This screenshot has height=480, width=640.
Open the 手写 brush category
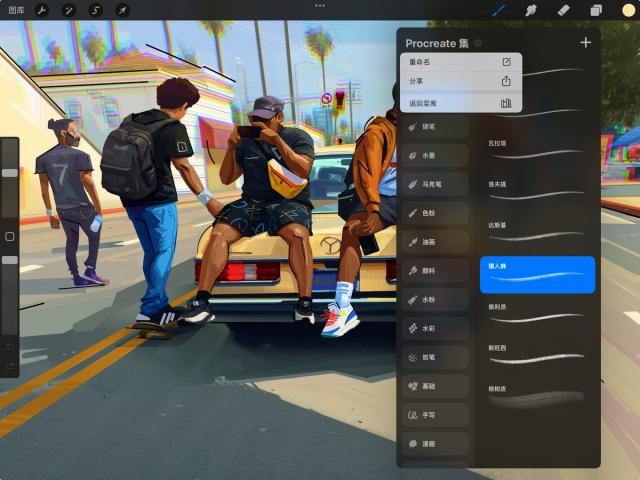pos(435,415)
